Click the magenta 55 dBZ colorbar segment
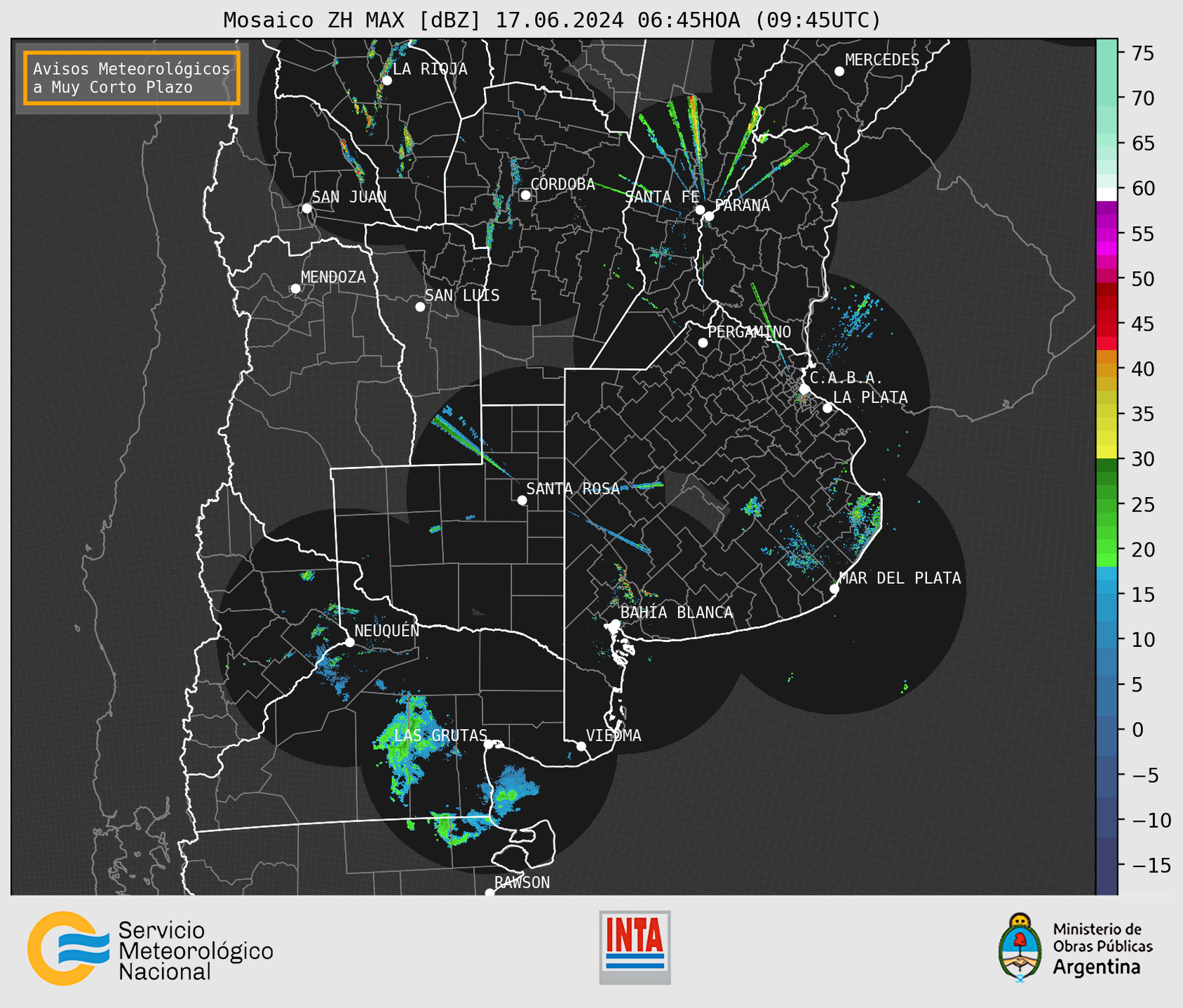1183x1008 pixels. (1107, 235)
